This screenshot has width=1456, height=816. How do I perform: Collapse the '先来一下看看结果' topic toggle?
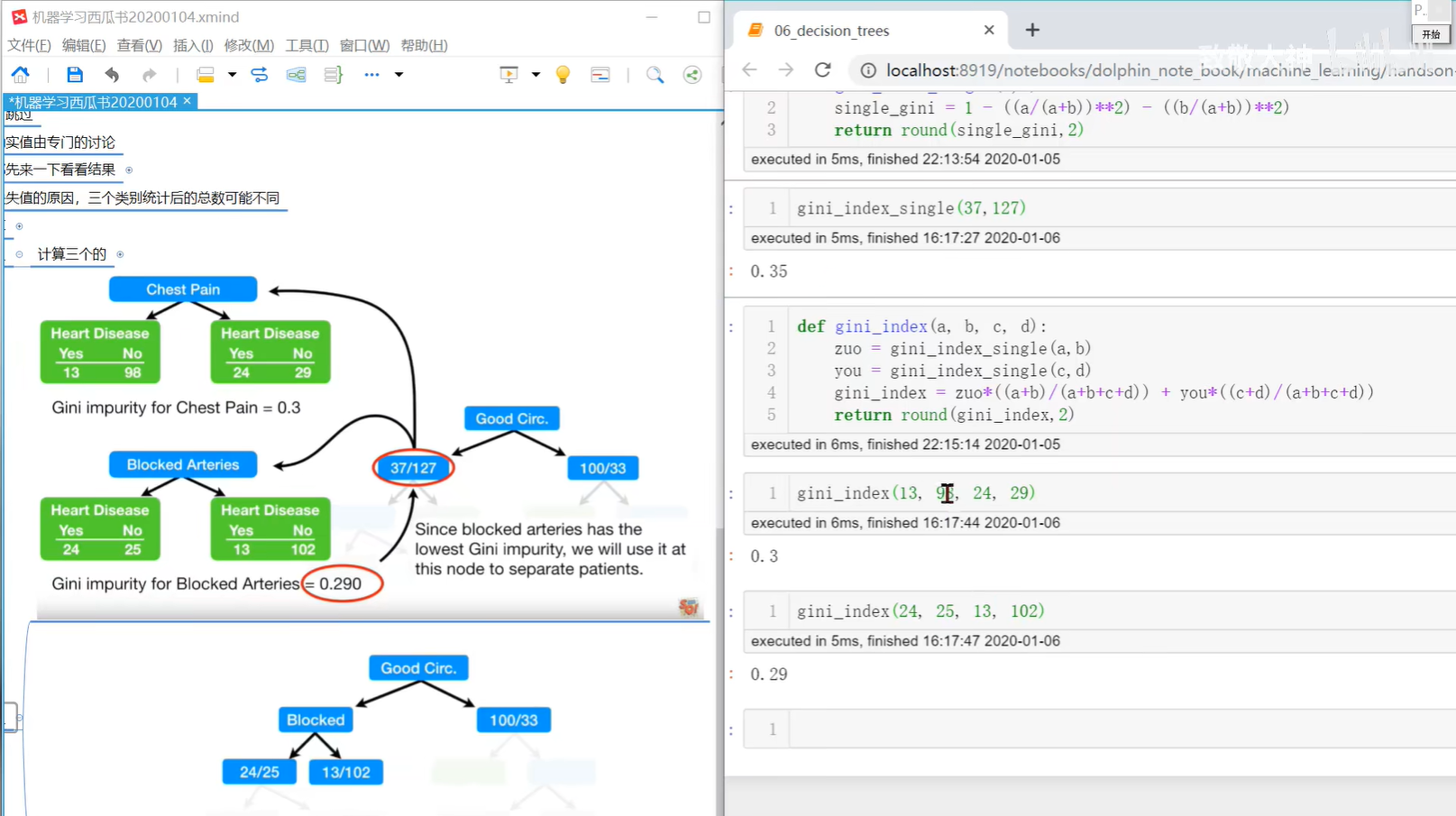(129, 170)
